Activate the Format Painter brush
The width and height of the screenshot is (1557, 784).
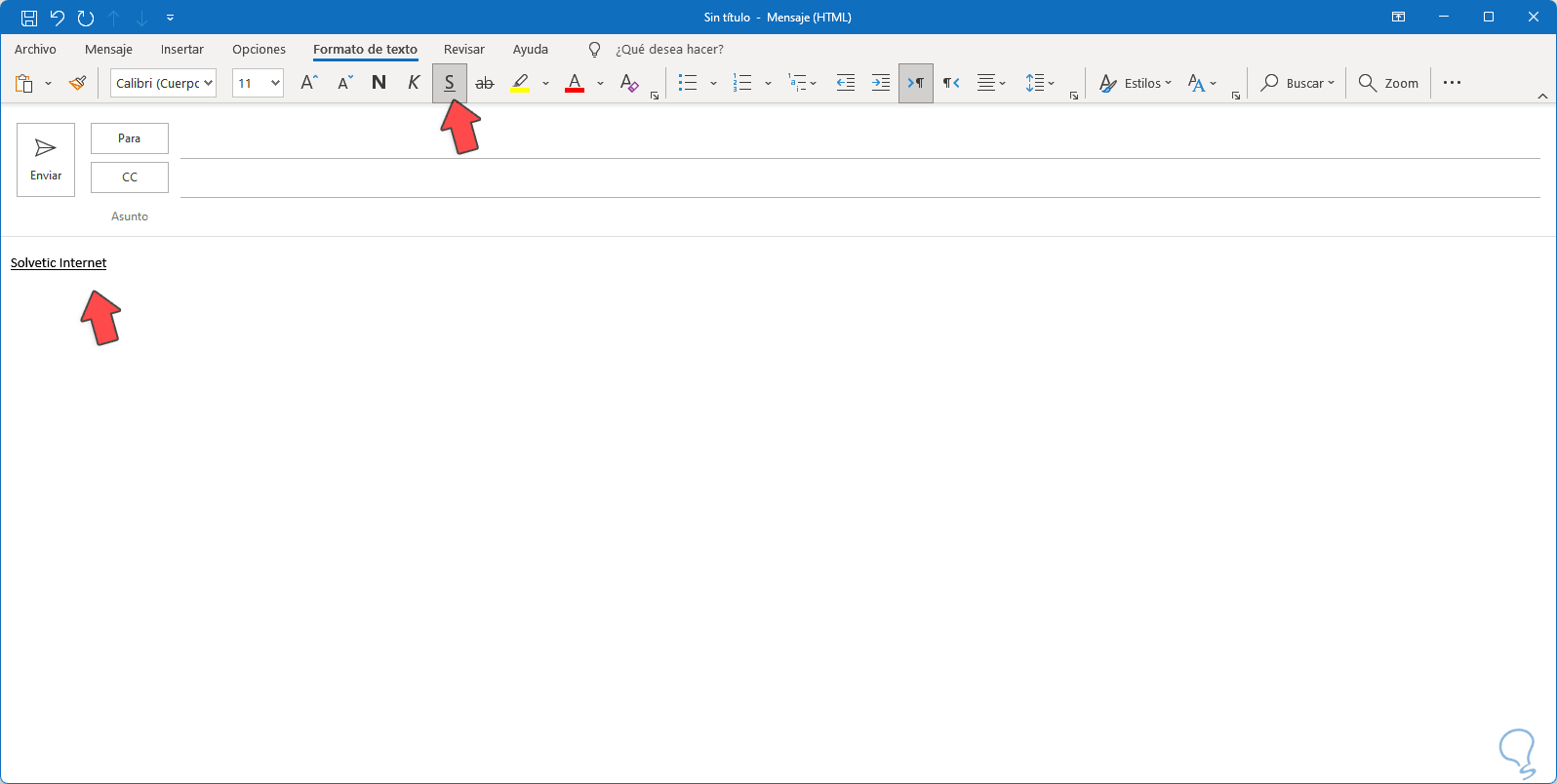[x=78, y=83]
